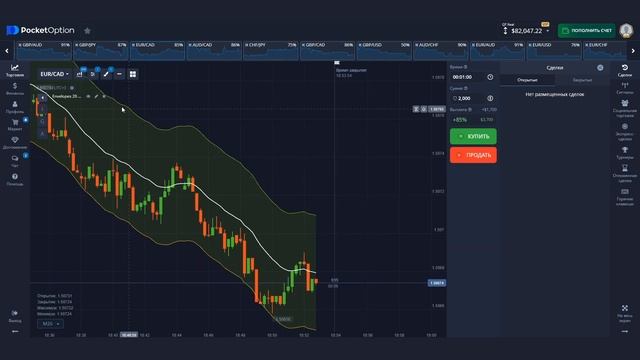Image resolution: width=640 pixels, height=360 pixels.
Task: Click the PocketOption logo
Action: 40,30
